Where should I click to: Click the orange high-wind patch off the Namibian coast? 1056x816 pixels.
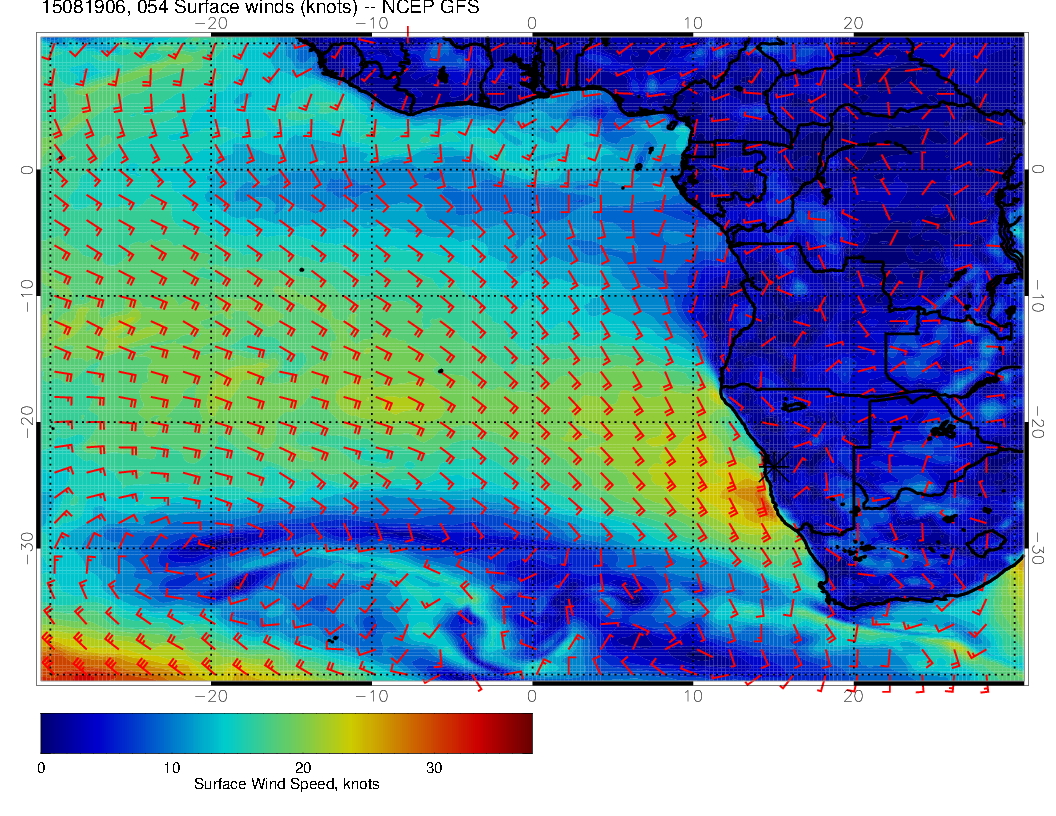748,497
